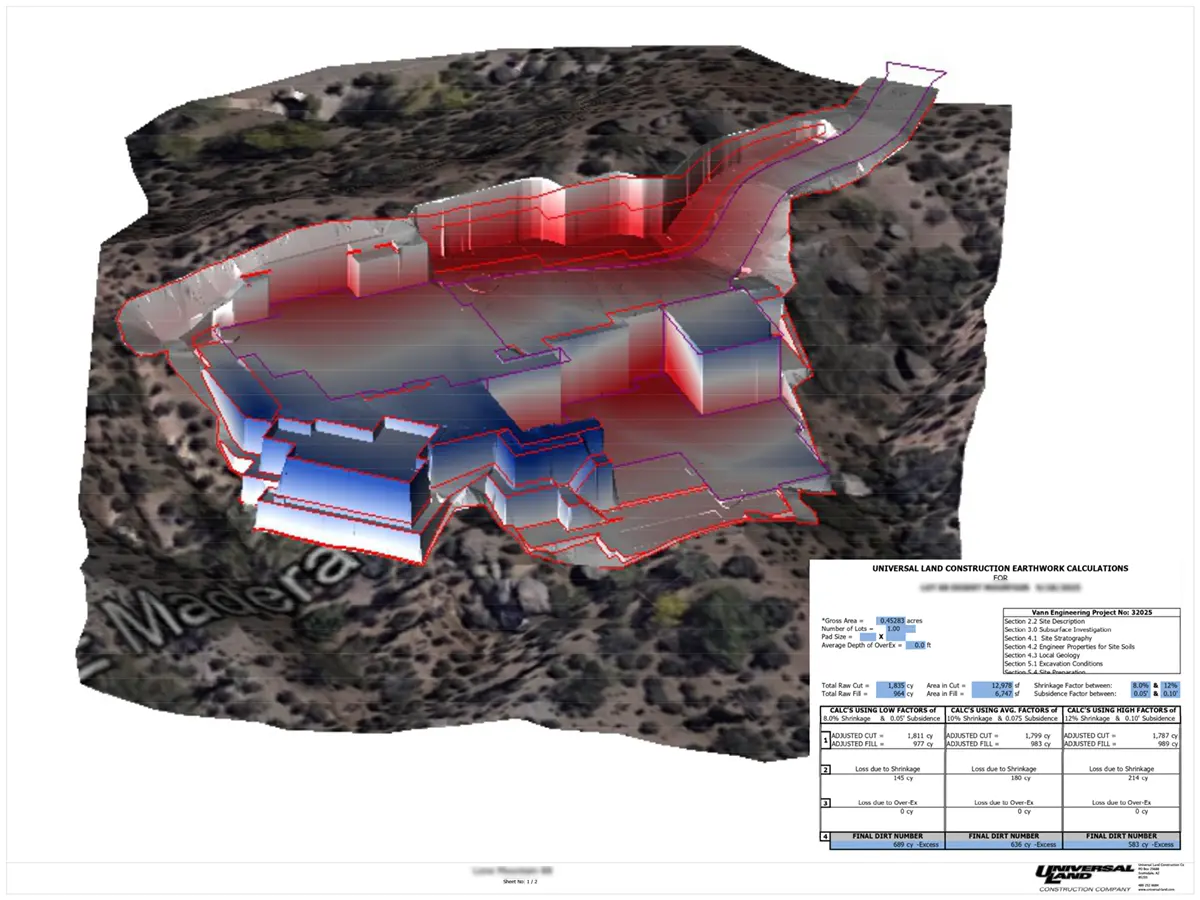Click the 8.0% shrinkage factor cell
This screenshot has width=1200, height=900.
pos(1139,685)
